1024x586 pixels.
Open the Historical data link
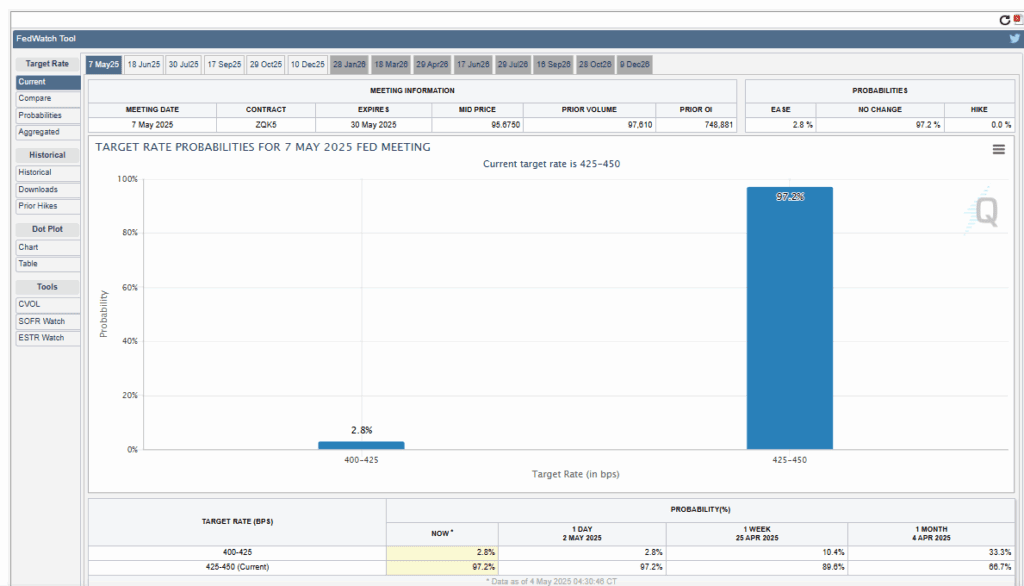(35, 172)
